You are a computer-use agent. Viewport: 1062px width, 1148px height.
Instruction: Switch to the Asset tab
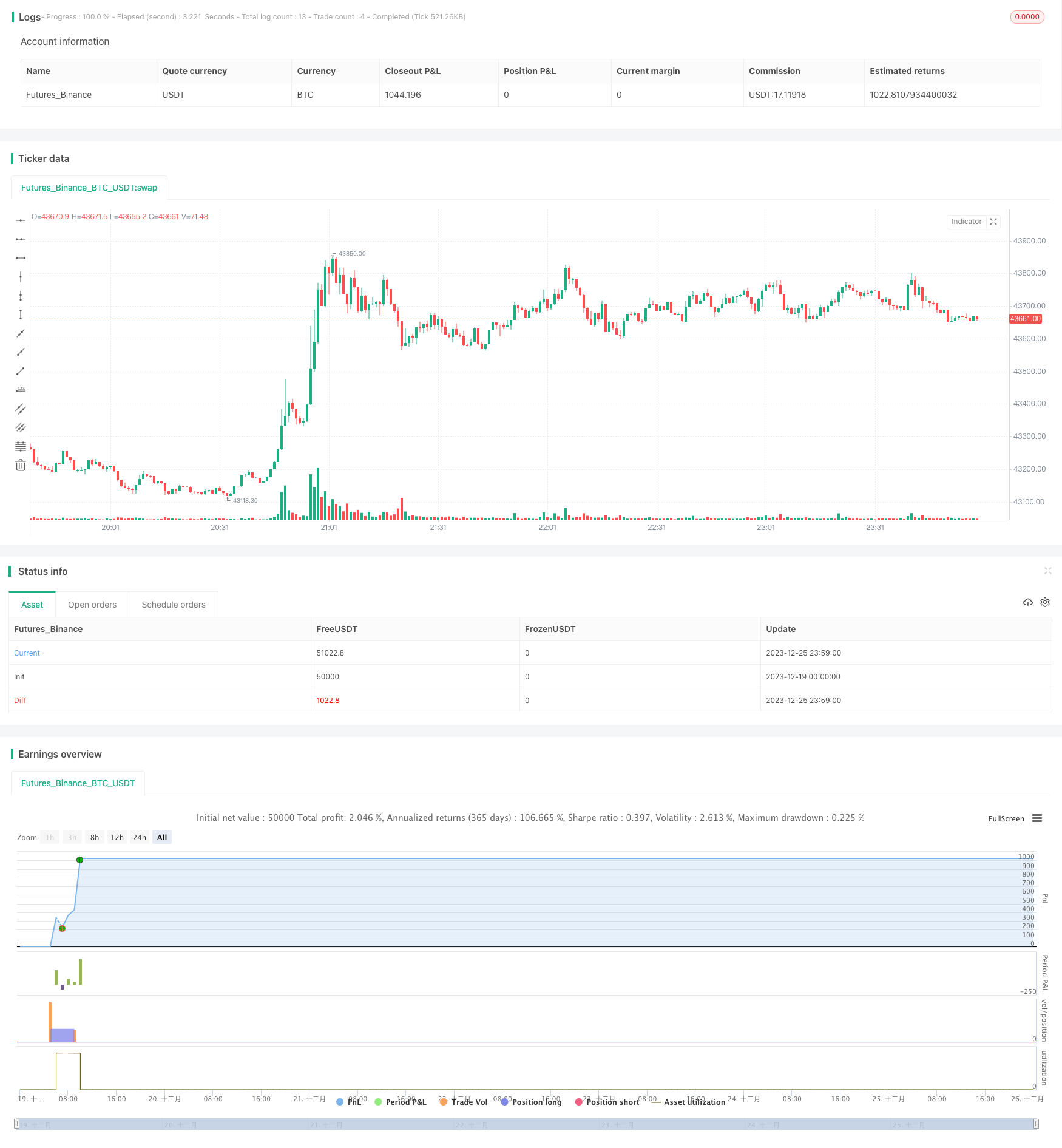(x=32, y=605)
